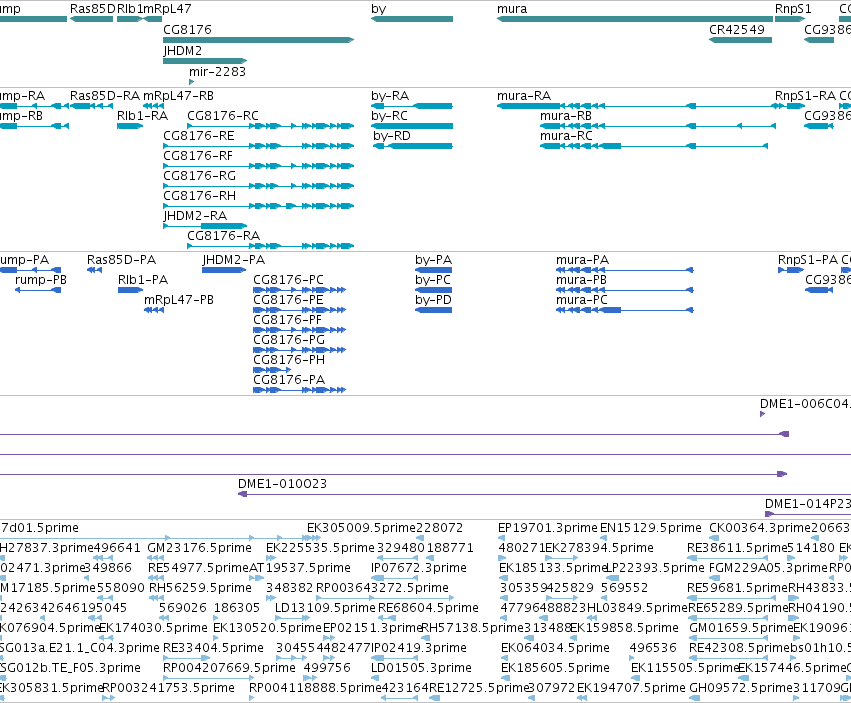Open the 'mura' gene label
851x703 pixels.
click(512, 9)
